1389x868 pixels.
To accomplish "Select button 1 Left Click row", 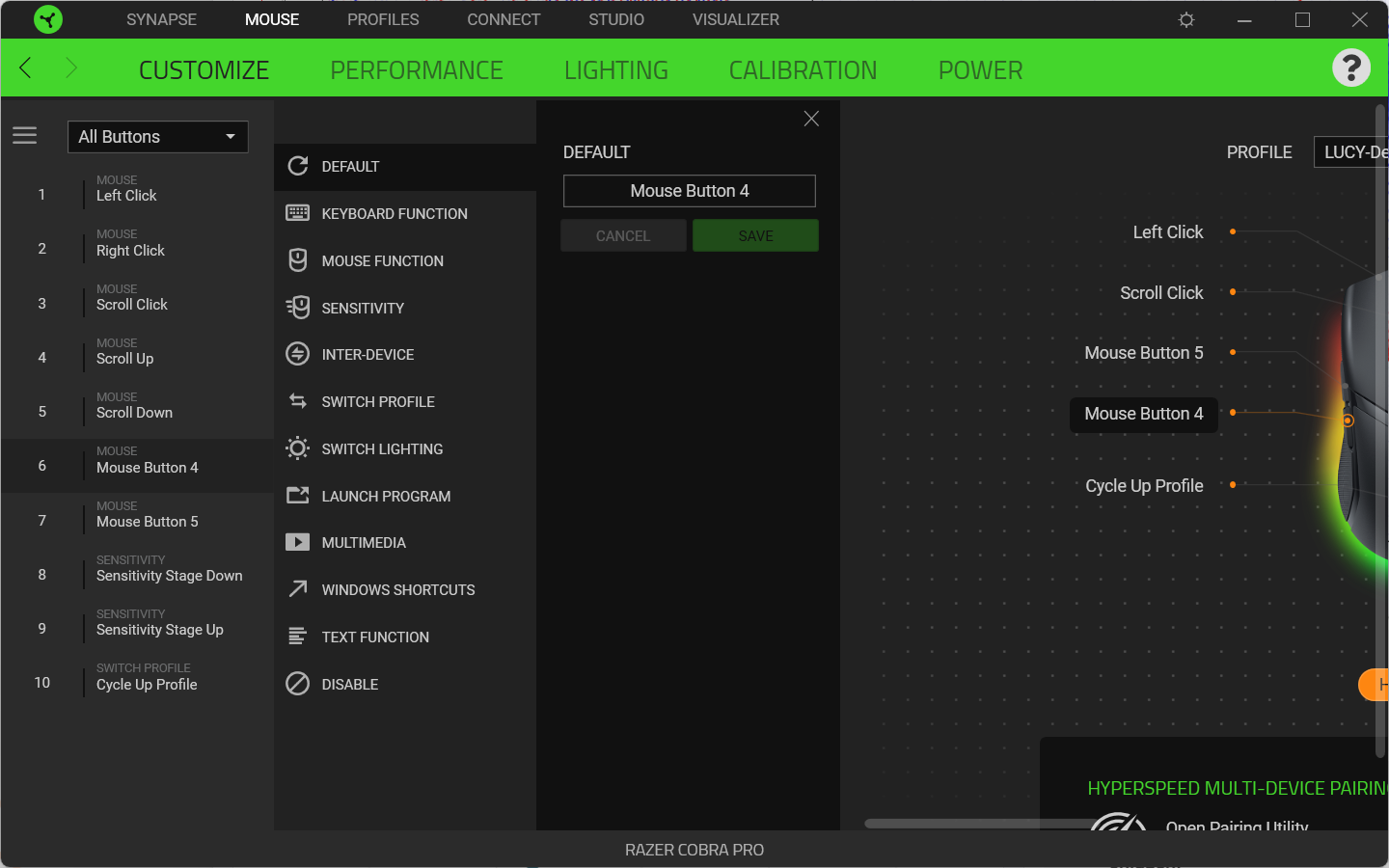I will (137, 194).
